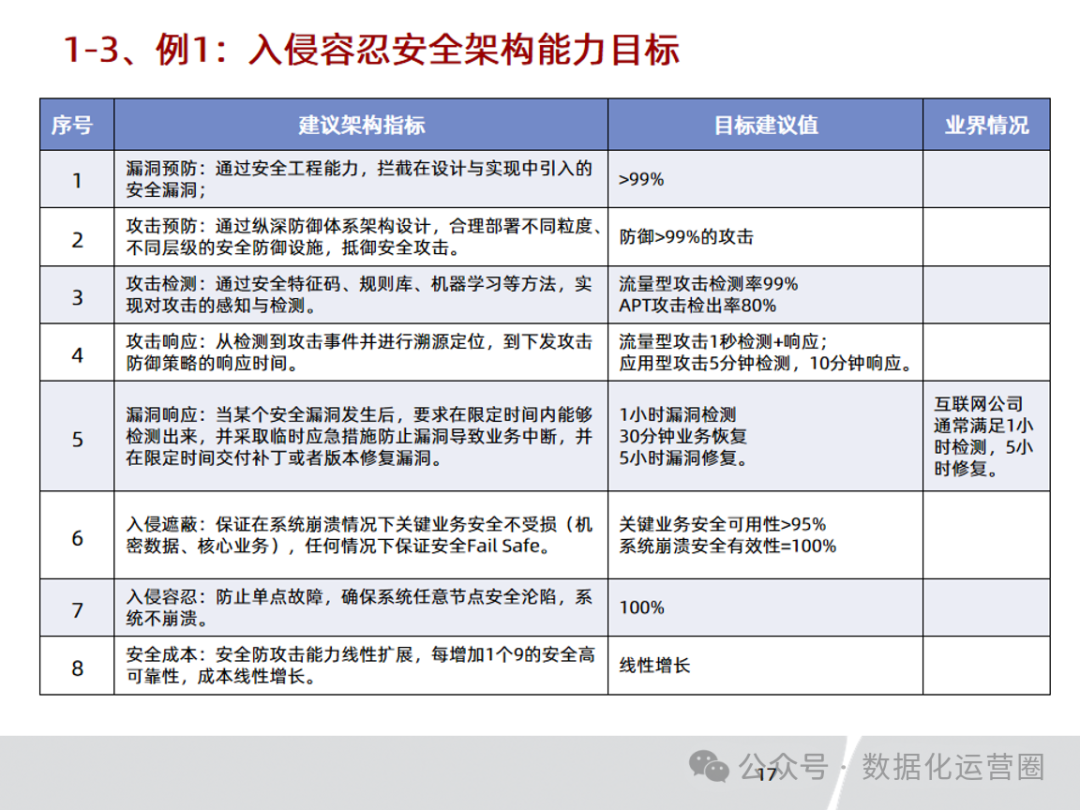Click row number 5 cell
This screenshot has width=1080, height=810.
pyautogui.click(x=77, y=436)
